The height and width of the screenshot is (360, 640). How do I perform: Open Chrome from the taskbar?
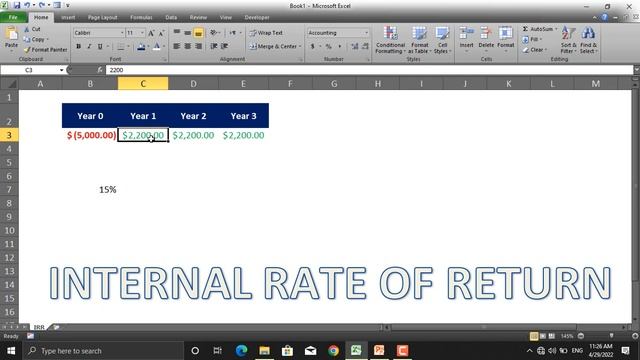[333, 351]
